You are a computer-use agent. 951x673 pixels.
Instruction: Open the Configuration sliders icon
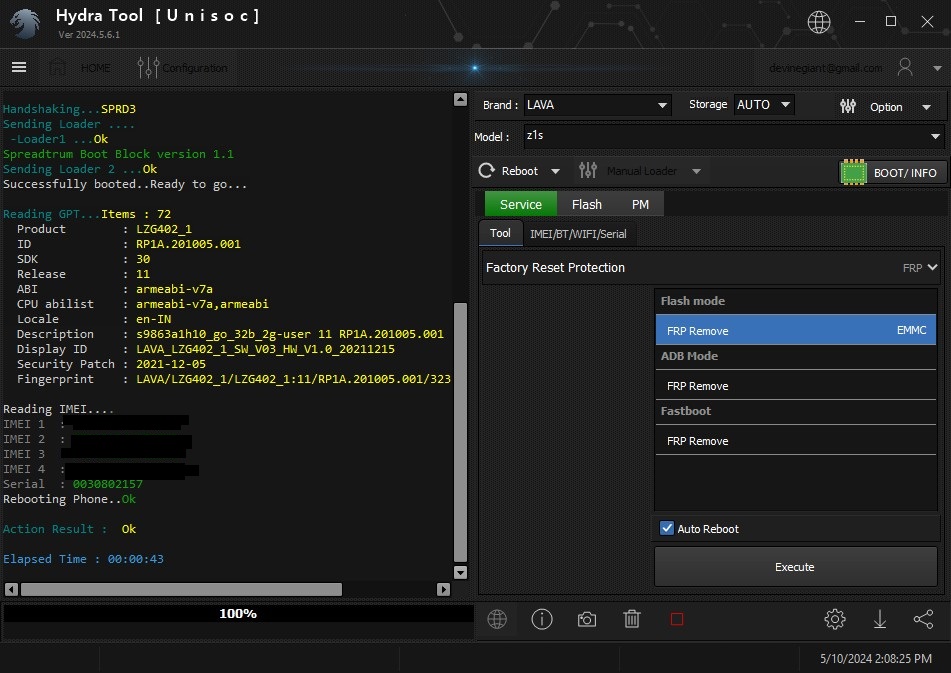coord(148,67)
